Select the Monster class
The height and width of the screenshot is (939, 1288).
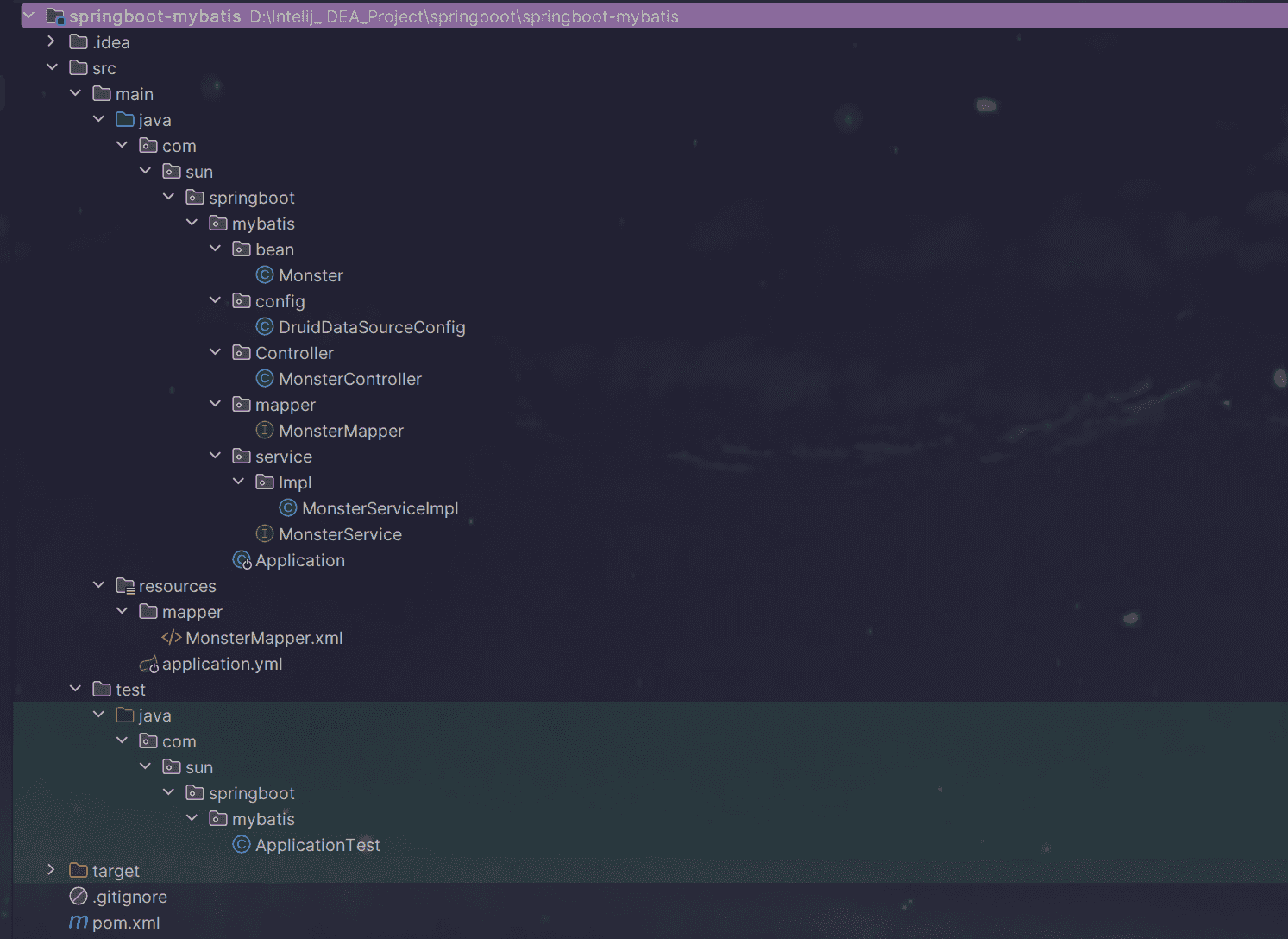(x=311, y=275)
